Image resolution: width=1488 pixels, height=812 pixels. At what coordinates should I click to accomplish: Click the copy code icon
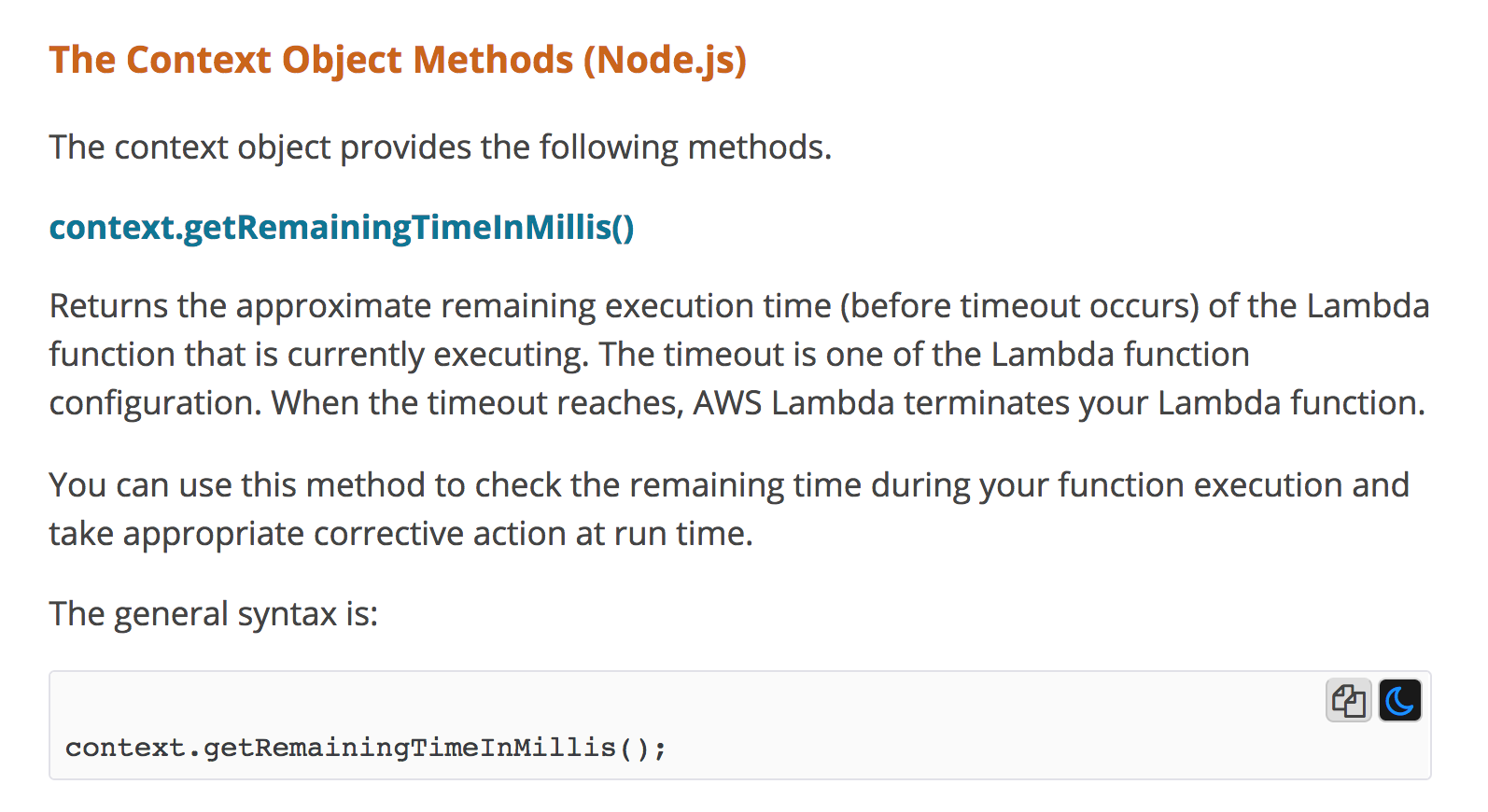[x=1348, y=701]
